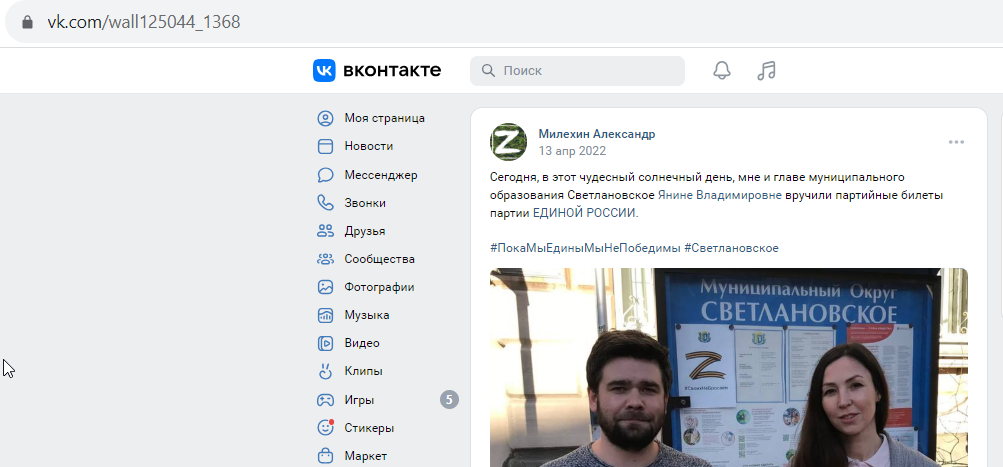Open post options three-dots menu
1003x467 pixels.
(956, 142)
